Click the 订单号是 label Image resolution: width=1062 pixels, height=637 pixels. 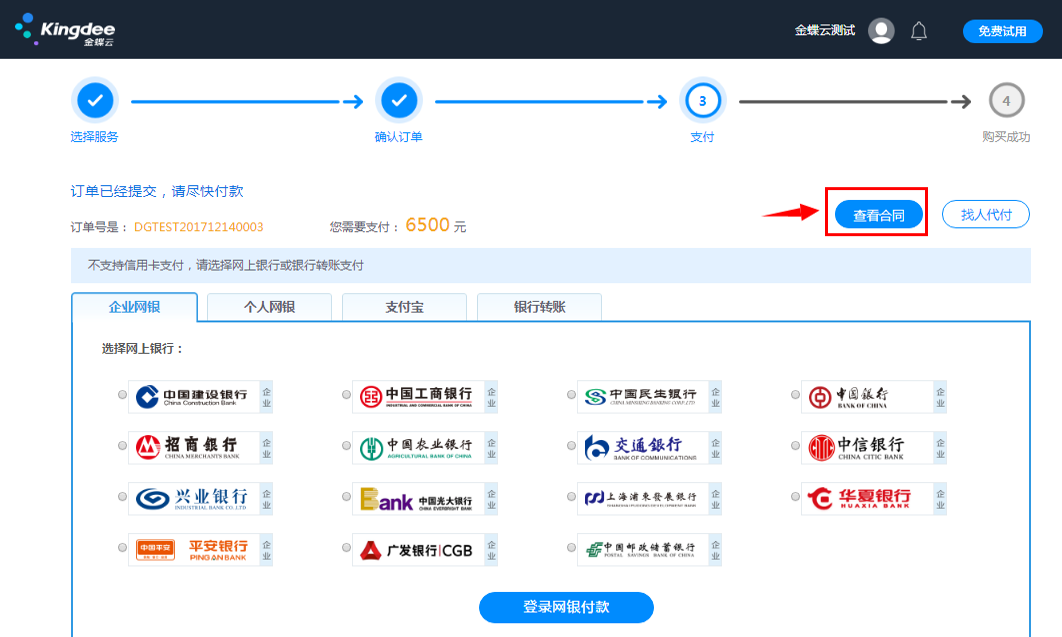point(99,227)
